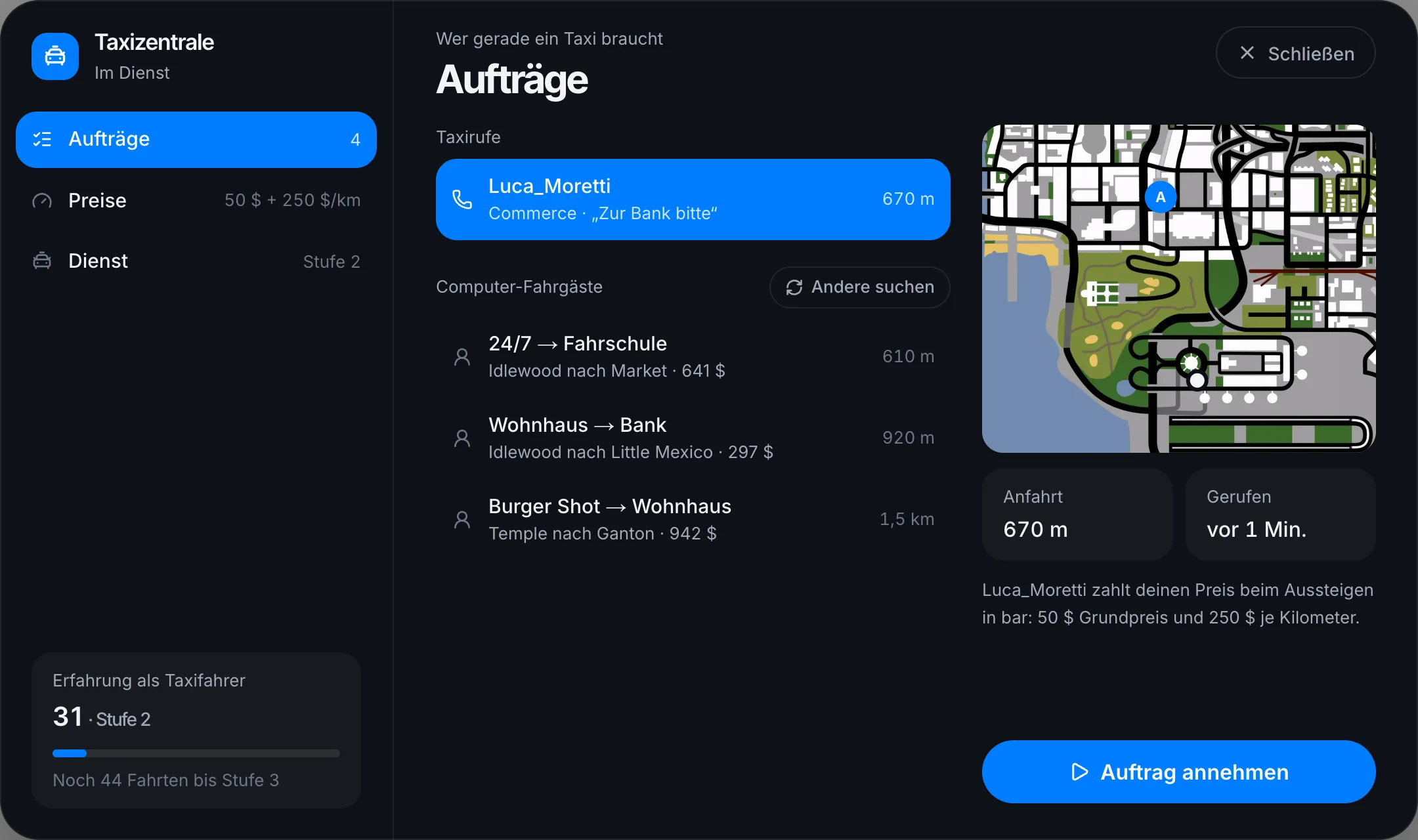This screenshot has height=840, width=1418.
Task: Select the Wohnhaus → Bank fare
Action: point(693,438)
